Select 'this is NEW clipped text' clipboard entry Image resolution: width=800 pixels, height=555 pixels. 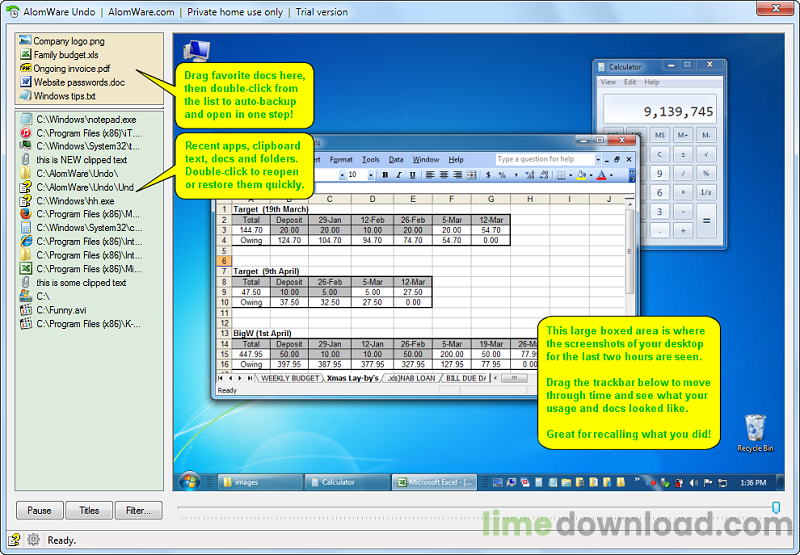pos(73,160)
